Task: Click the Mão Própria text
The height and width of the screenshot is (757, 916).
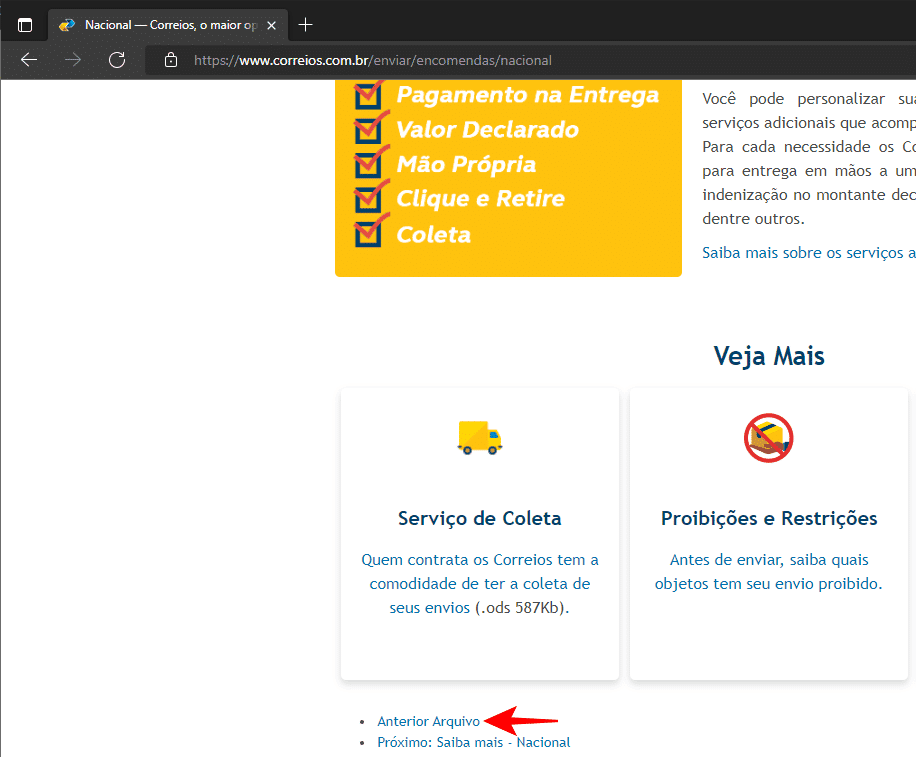Action: pos(466,165)
